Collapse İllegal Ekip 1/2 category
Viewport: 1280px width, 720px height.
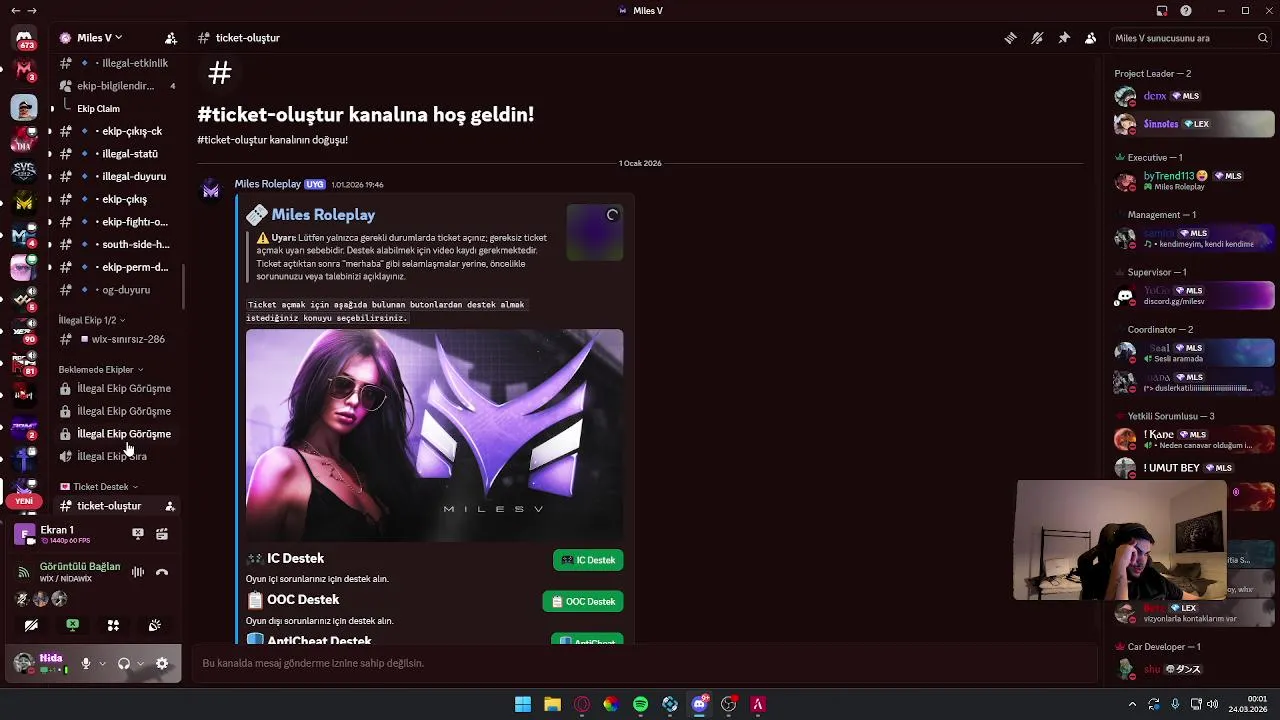click(x=91, y=320)
